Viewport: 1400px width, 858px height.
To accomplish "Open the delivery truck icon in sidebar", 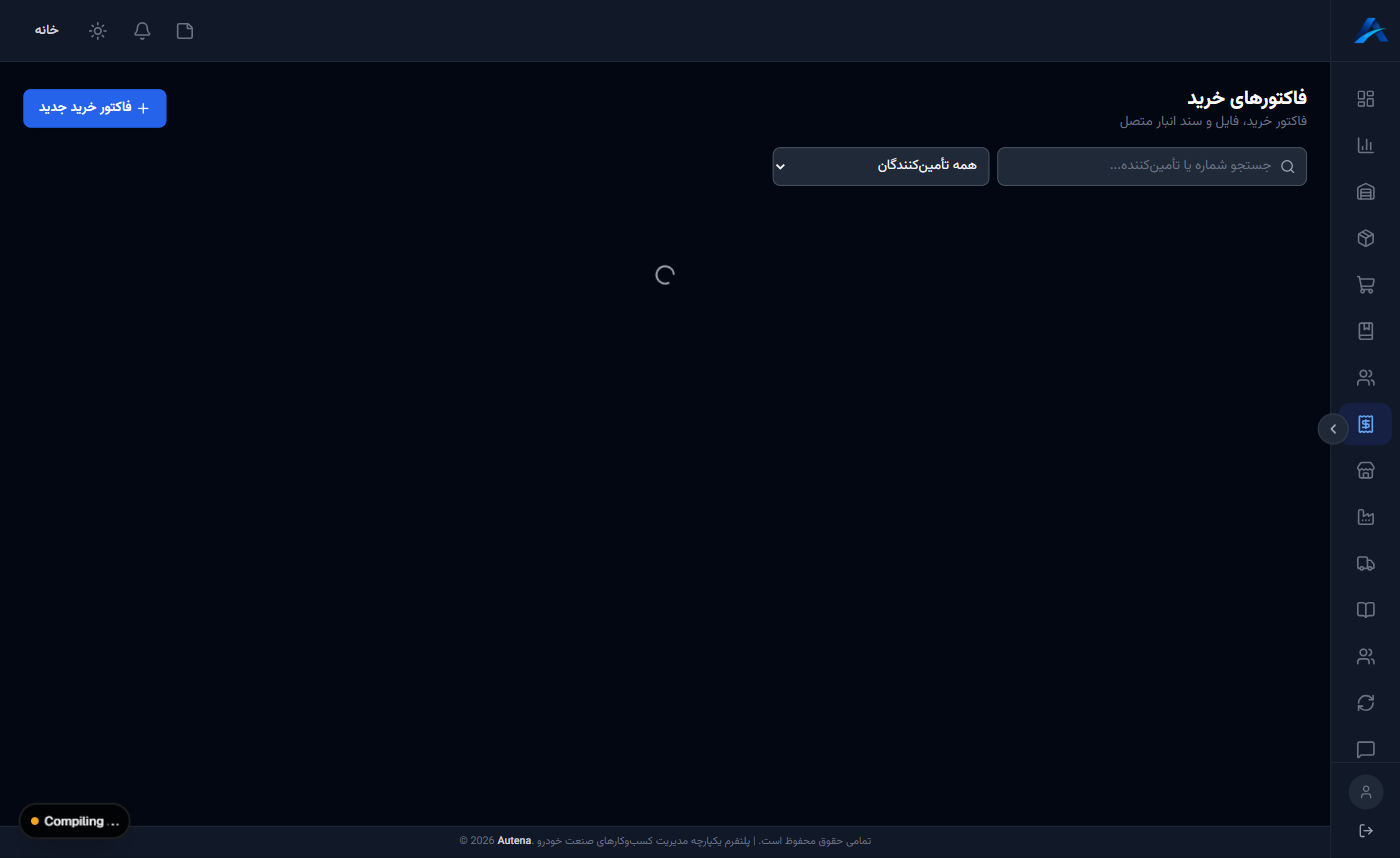I will [1365, 564].
